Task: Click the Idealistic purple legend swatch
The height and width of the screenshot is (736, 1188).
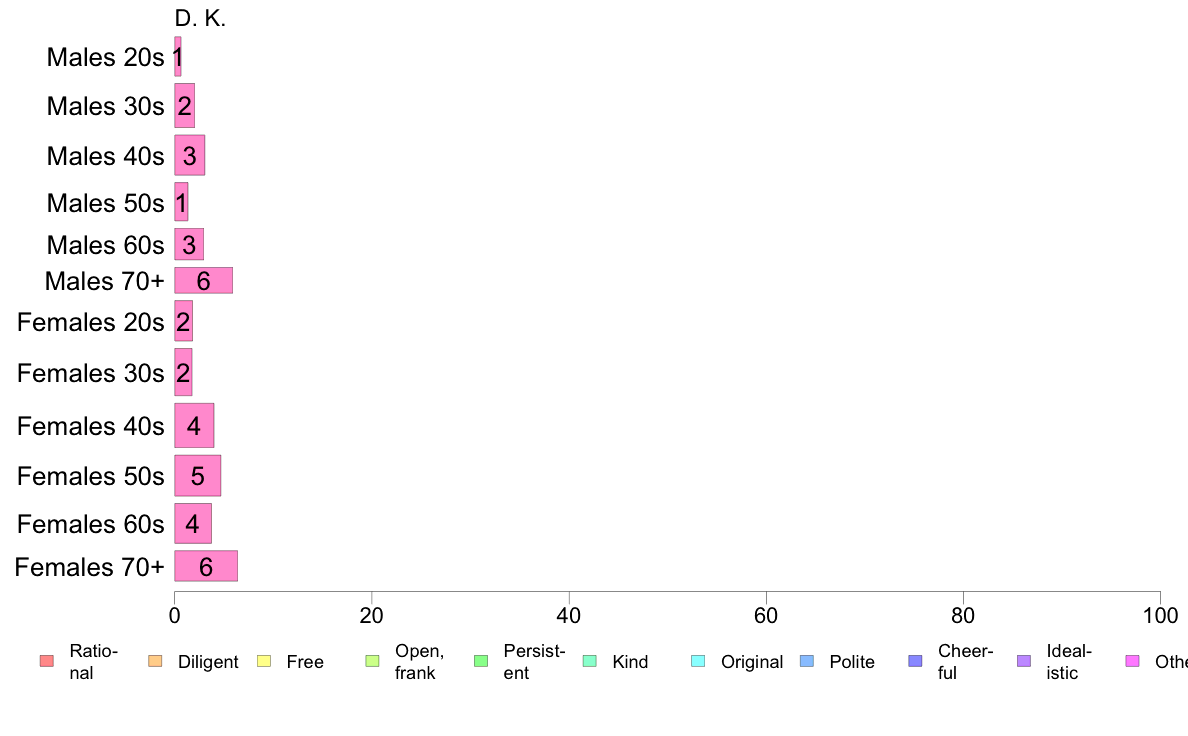Action: pyautogui.click(x=1024, y=661)
